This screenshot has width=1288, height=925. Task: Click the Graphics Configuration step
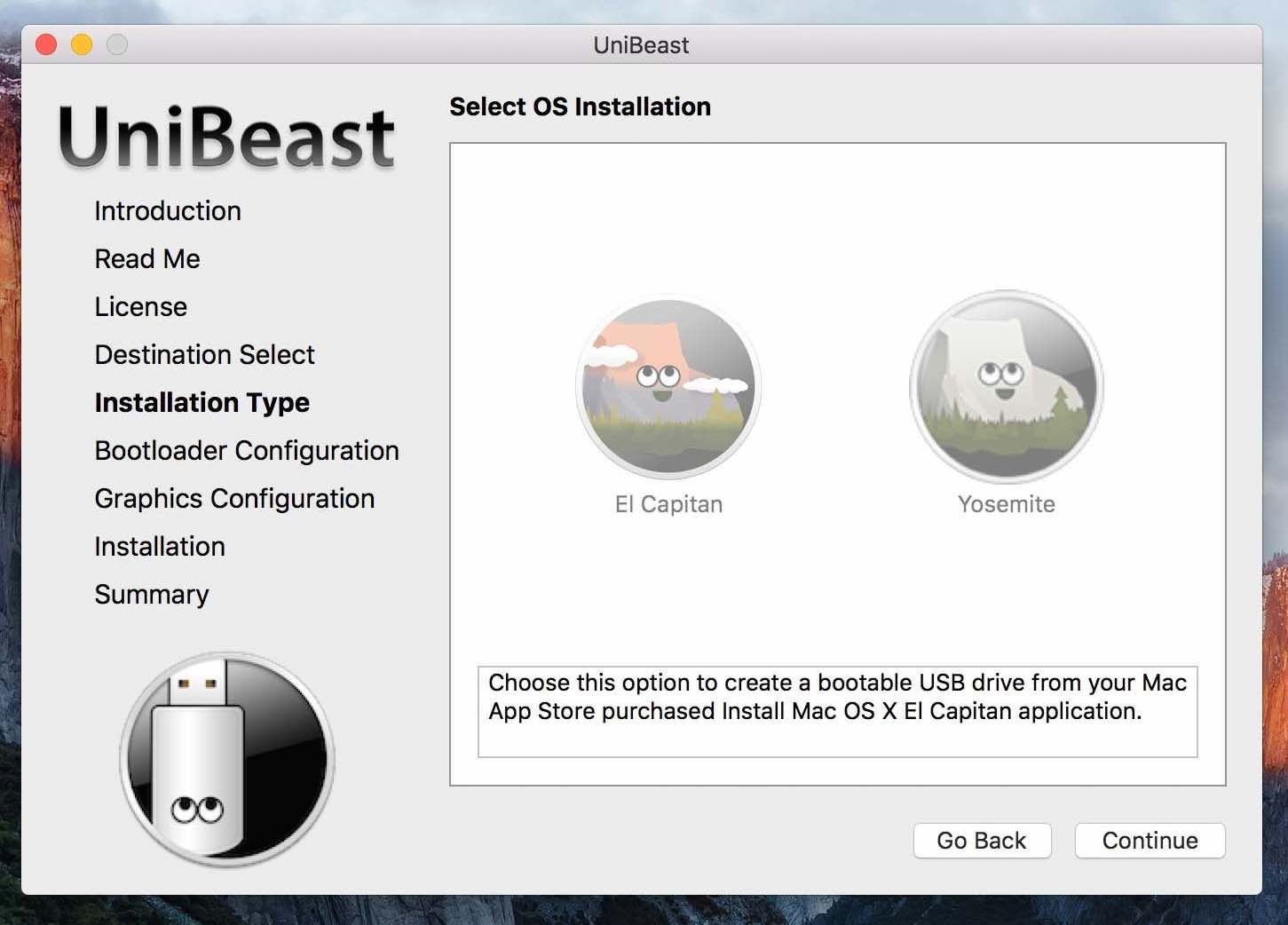(x=235, y=499)
